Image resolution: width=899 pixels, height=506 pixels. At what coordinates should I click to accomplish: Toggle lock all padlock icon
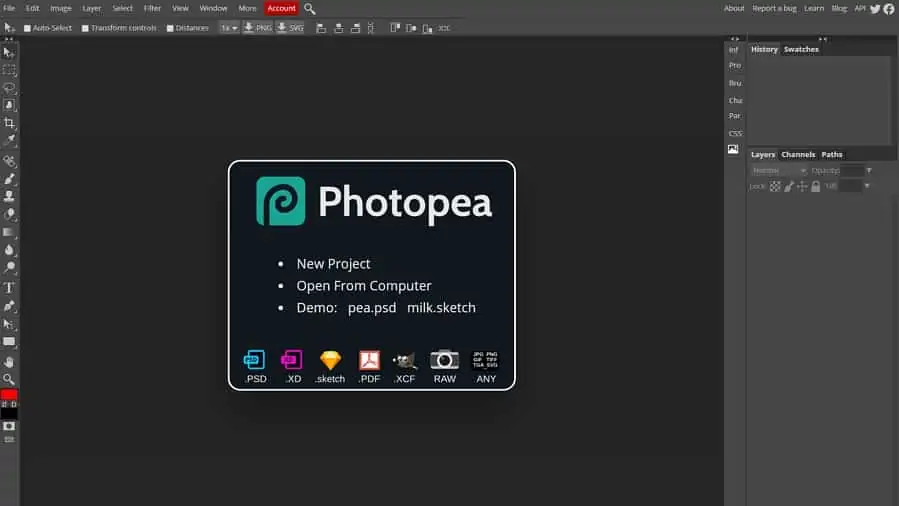click(x=815, y=186)
